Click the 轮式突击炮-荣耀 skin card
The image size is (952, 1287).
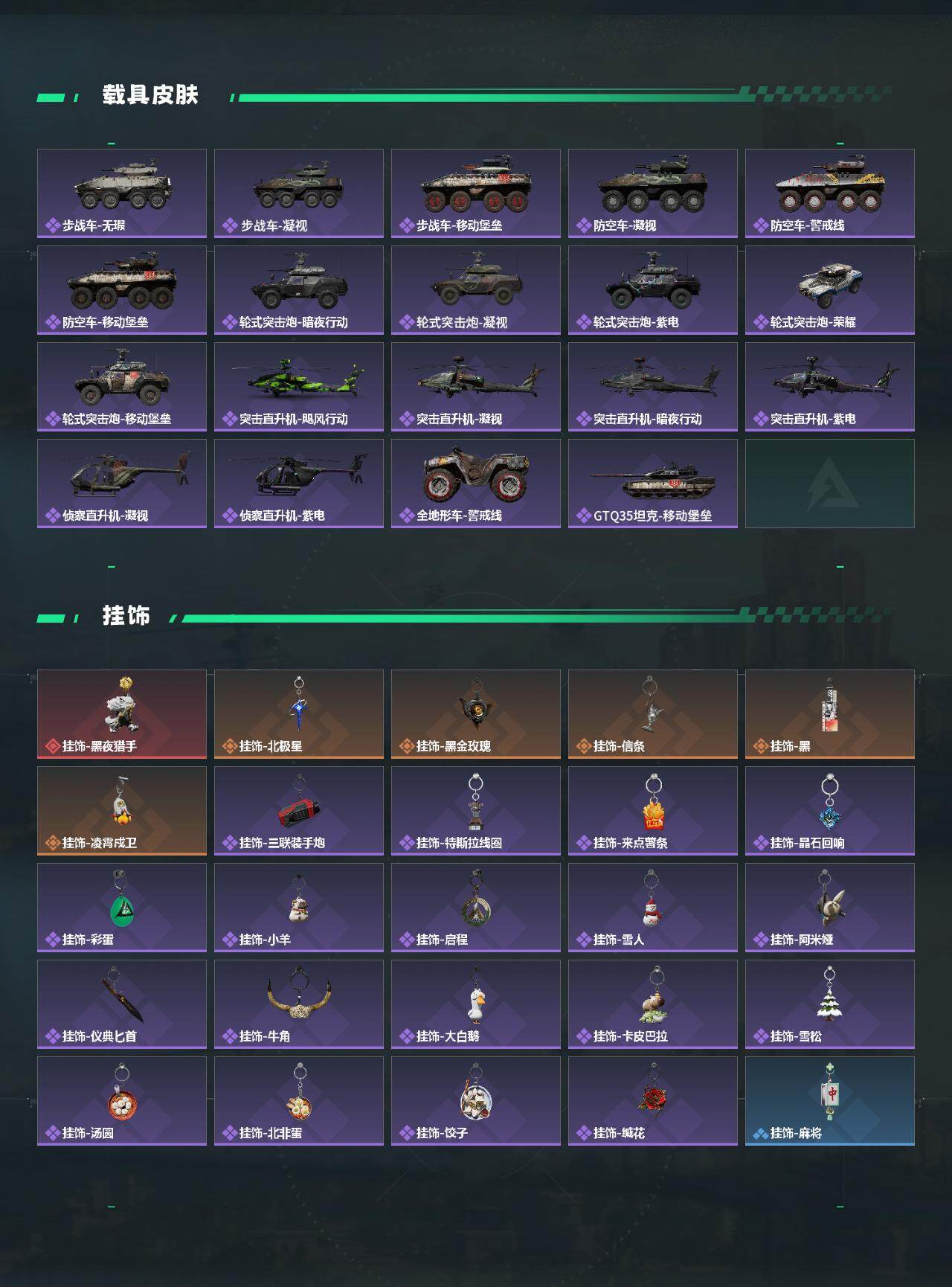coord(830,290)
